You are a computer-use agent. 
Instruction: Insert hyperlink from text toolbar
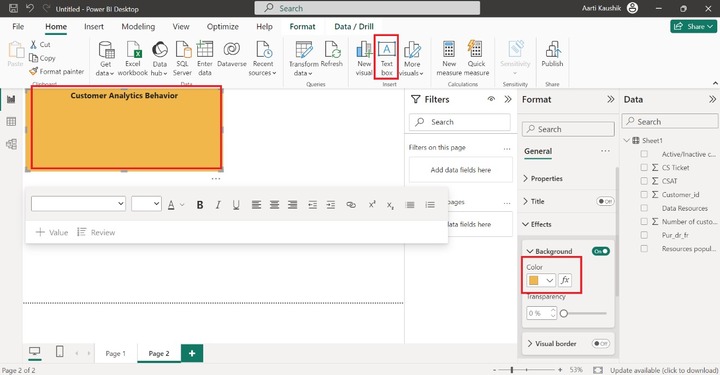coord(351,205)
